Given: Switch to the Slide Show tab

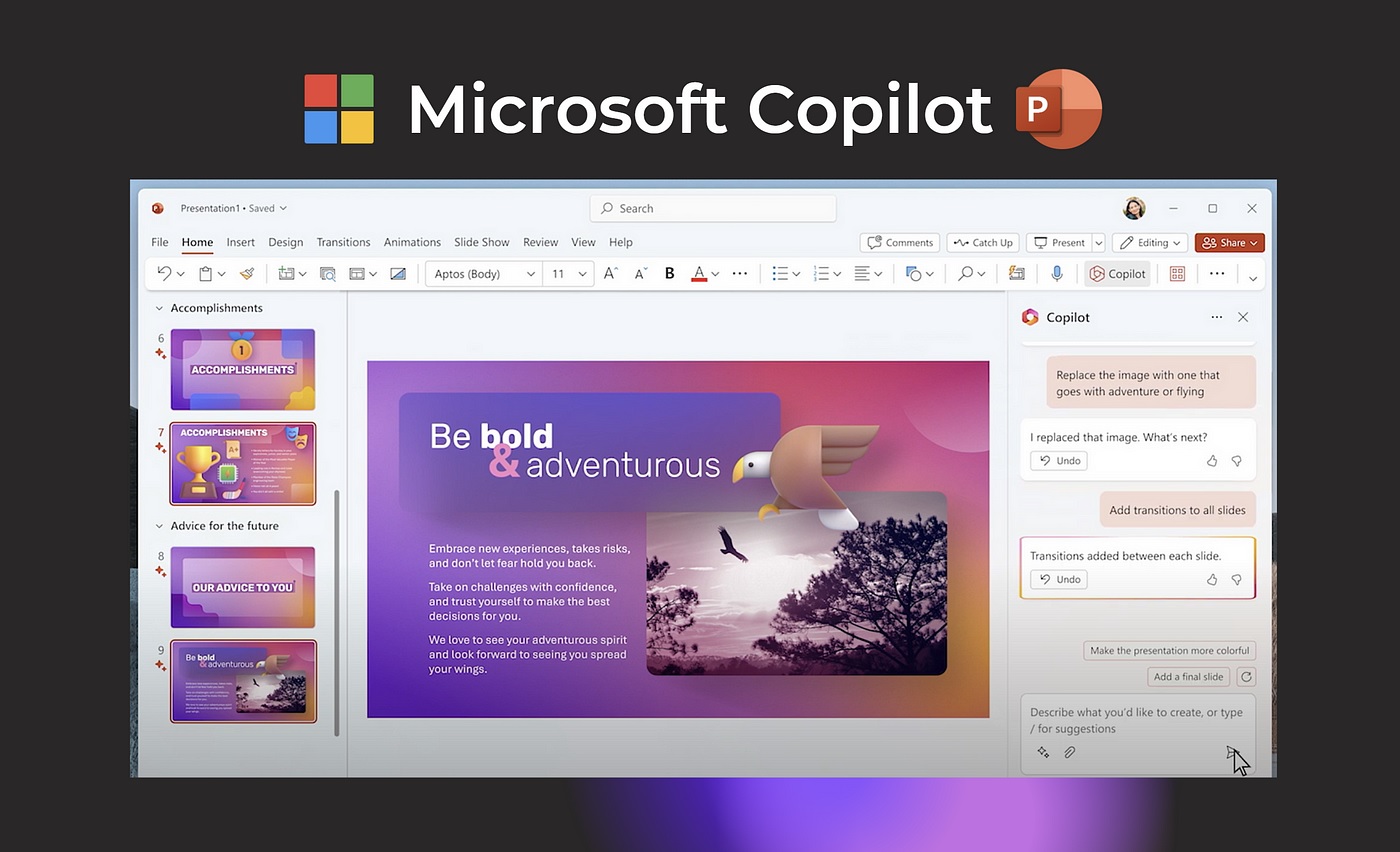Looking at the screenshot, I should point(482,242).
